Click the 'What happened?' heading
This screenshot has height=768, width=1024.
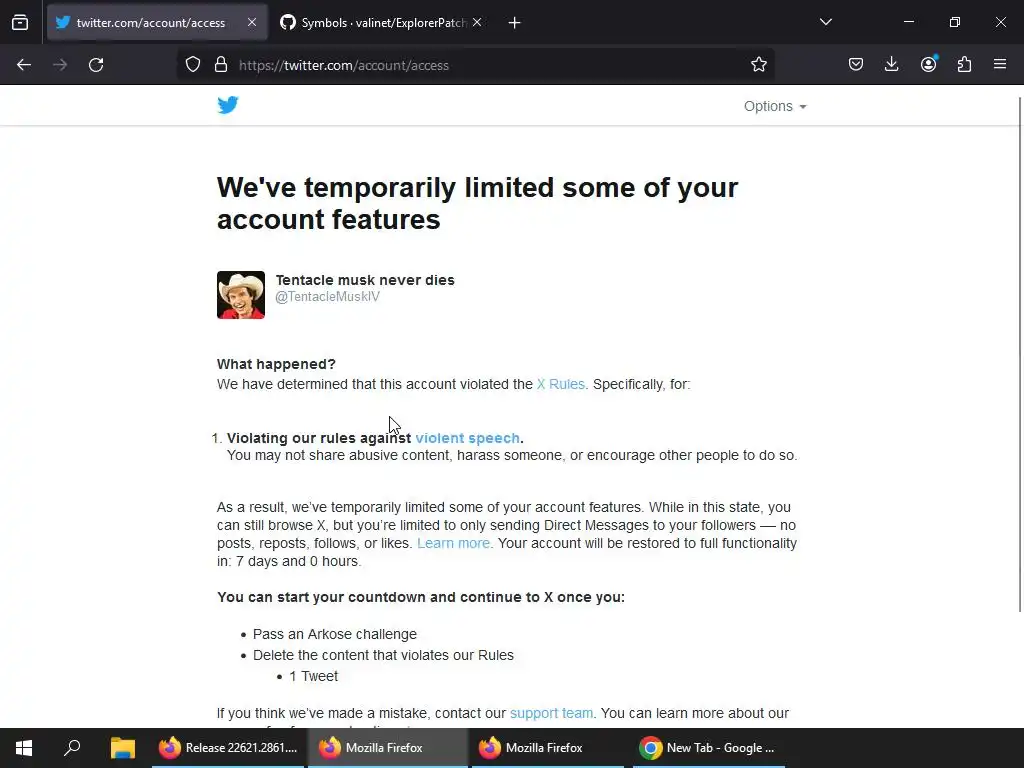click(276, 364)
